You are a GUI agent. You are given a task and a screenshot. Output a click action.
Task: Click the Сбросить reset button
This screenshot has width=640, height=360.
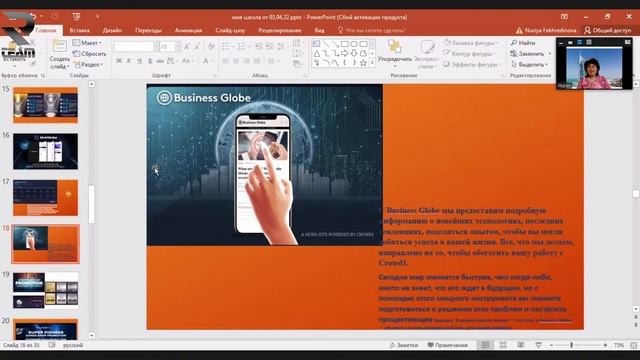click(89, 53)
